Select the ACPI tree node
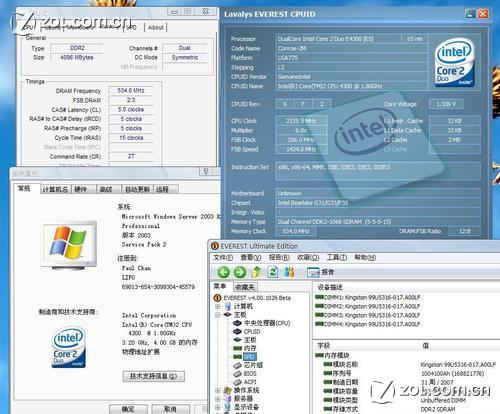 click(x=250, y=382)
